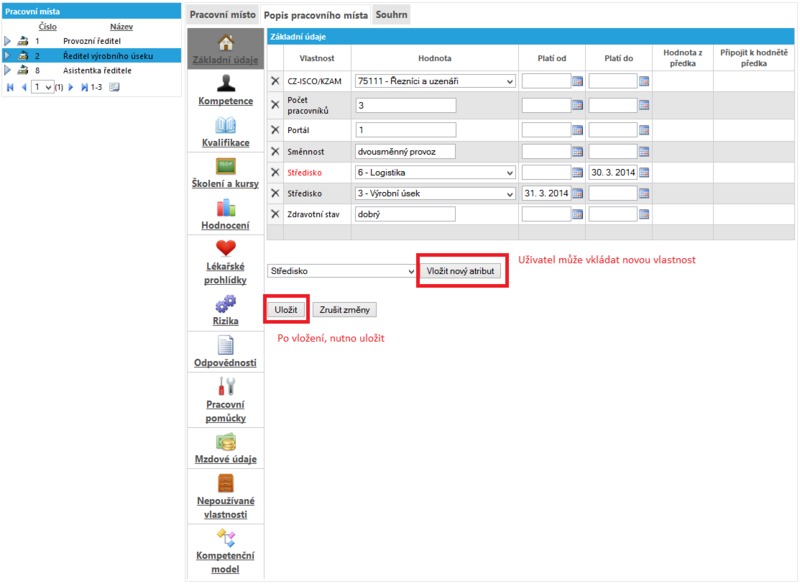Open the 3 - Výrobní úsek dropdown
This screenshot has width=800, height=584.
tap(435, 193)
